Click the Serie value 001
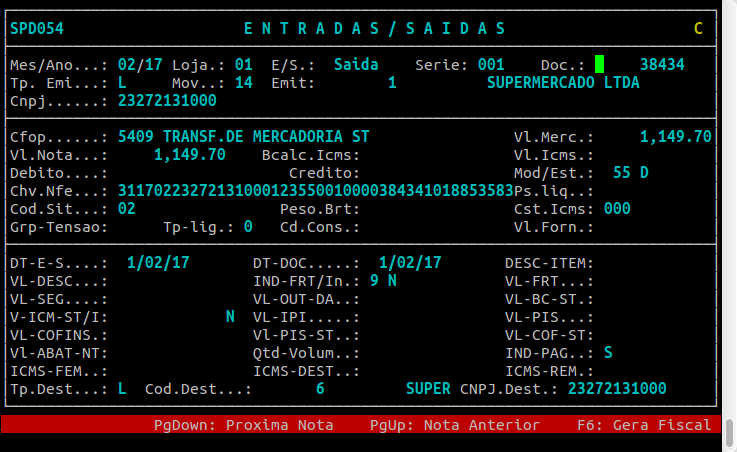This screenshot has width=737, height=452. point(491,64)
